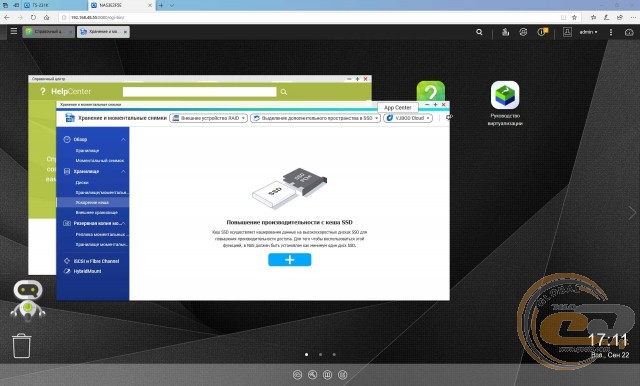This screenshot has height=386, width=640.
Task: Open browser tab list chevron
Action: 172,5
